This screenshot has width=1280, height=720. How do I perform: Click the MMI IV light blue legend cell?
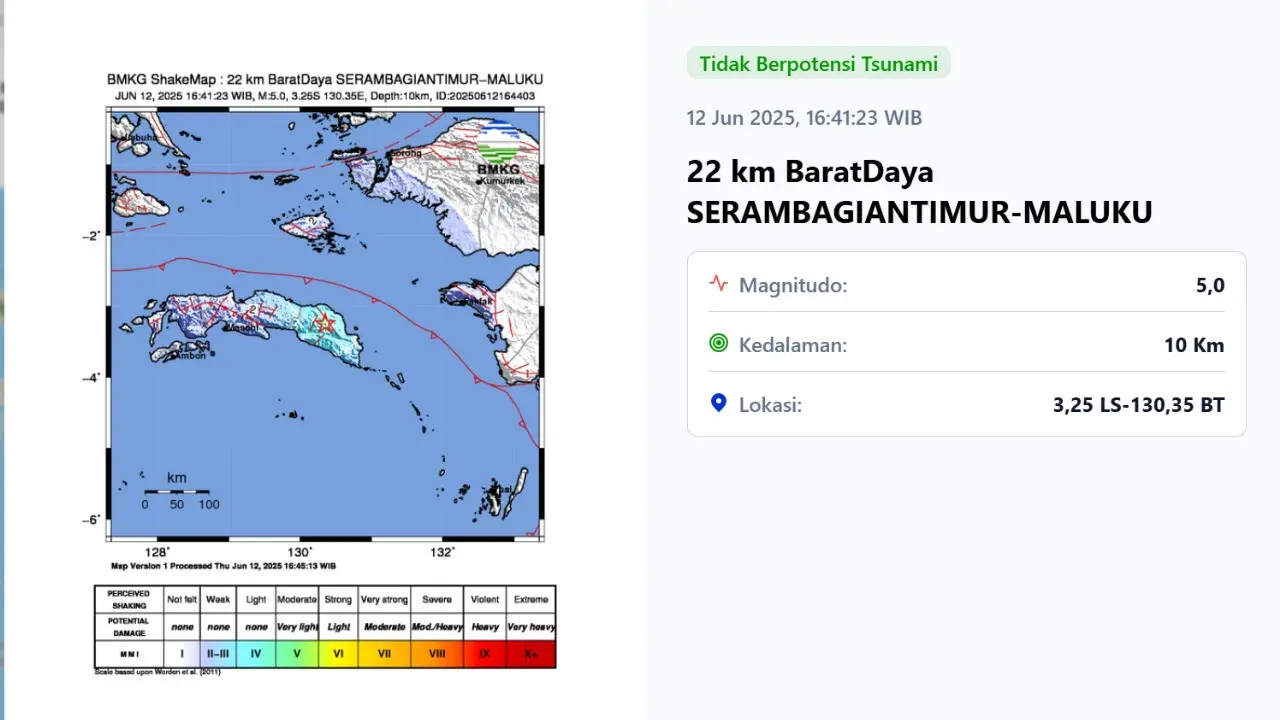[255, 654]
